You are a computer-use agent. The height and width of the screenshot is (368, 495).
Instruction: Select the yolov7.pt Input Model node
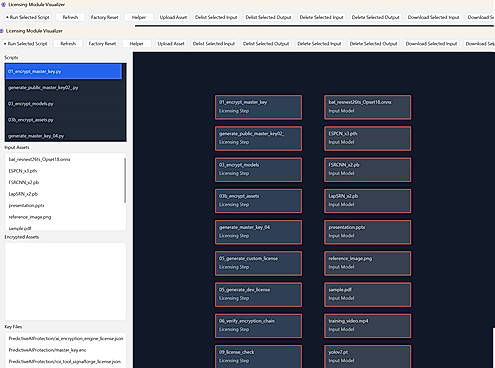[367, 356]
